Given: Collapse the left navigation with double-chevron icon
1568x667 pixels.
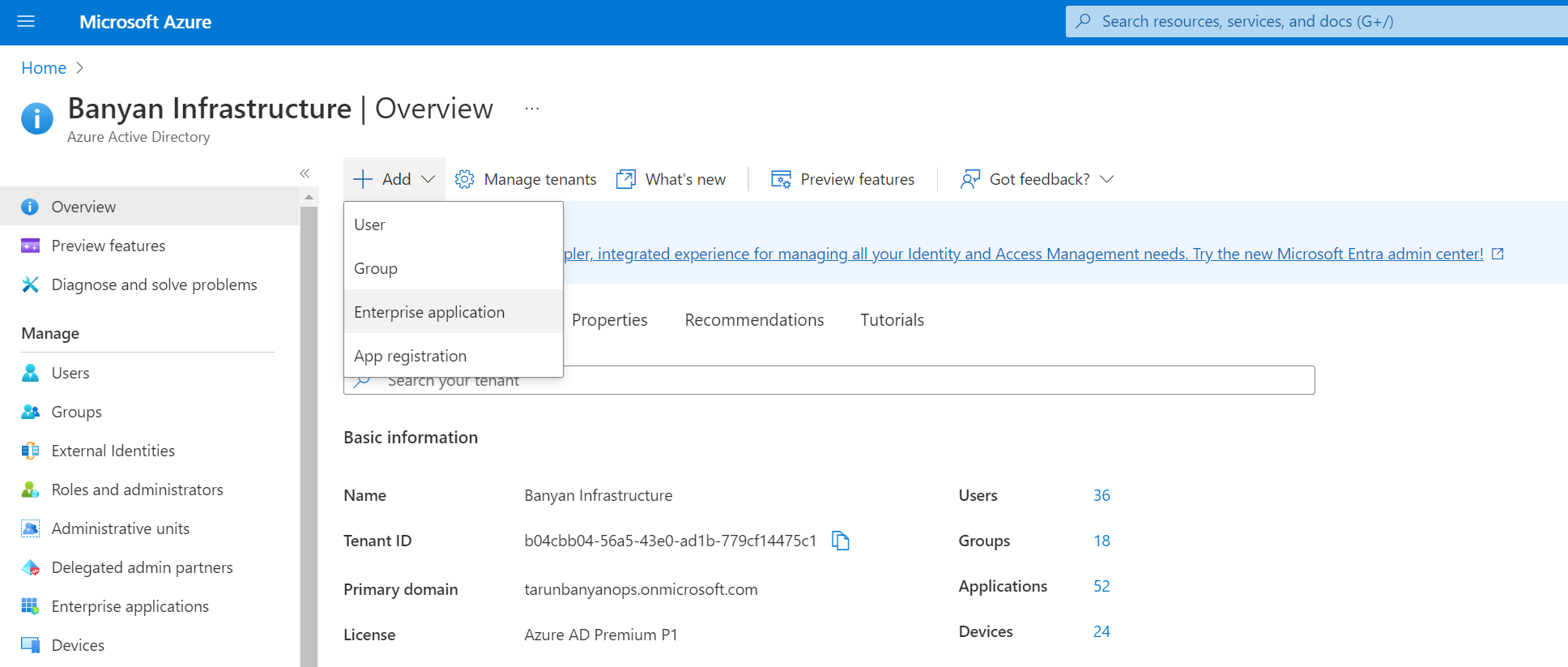Looking at the screenshot, I should 305,173.
